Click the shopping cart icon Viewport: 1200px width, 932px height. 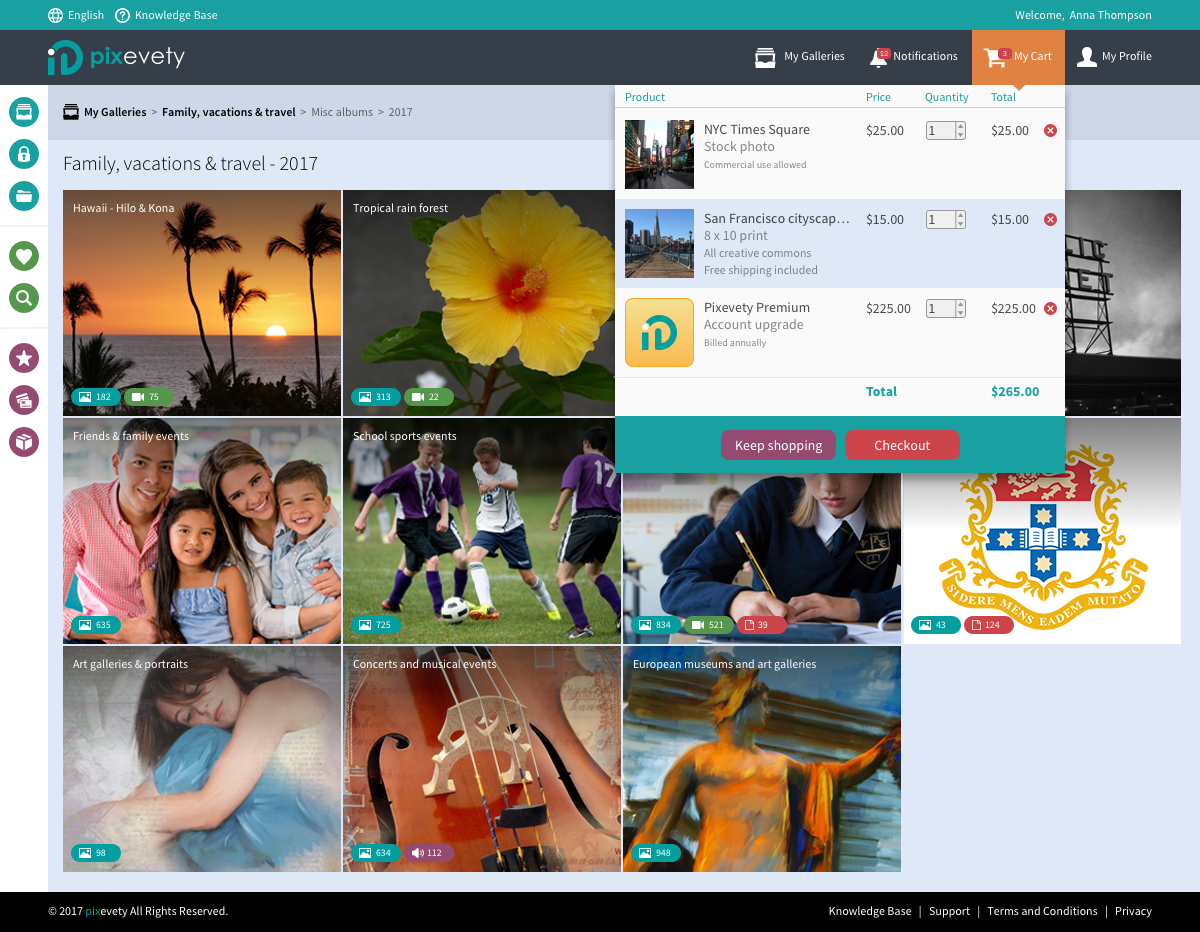tap(995, 57)
